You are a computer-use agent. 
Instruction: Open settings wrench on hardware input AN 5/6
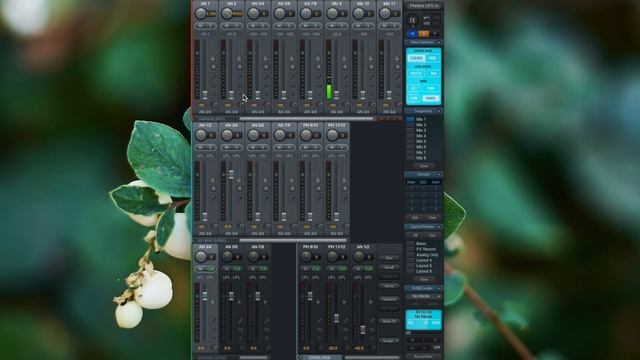click(292, 76)
